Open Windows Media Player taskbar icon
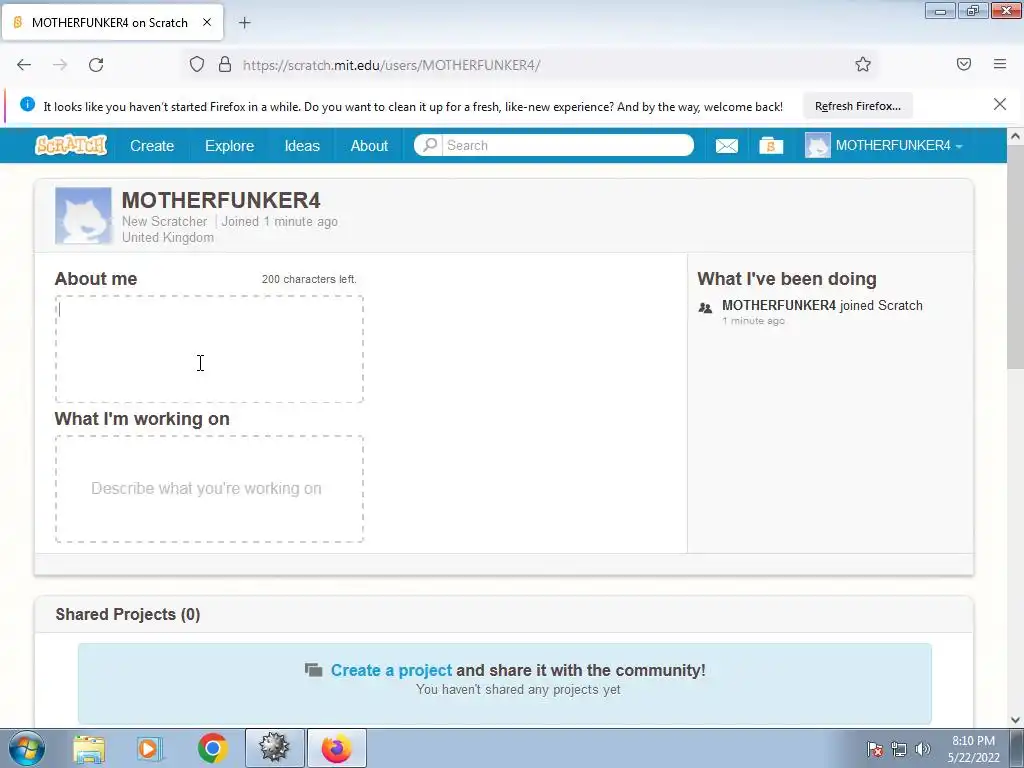Viewport: 1024px width, 768px height. 149,749
